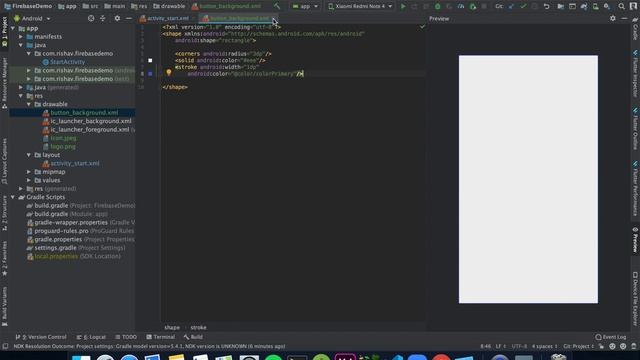Click the UTF-8 encoding status item
The image size is (640, 360).
coord(519,346)
